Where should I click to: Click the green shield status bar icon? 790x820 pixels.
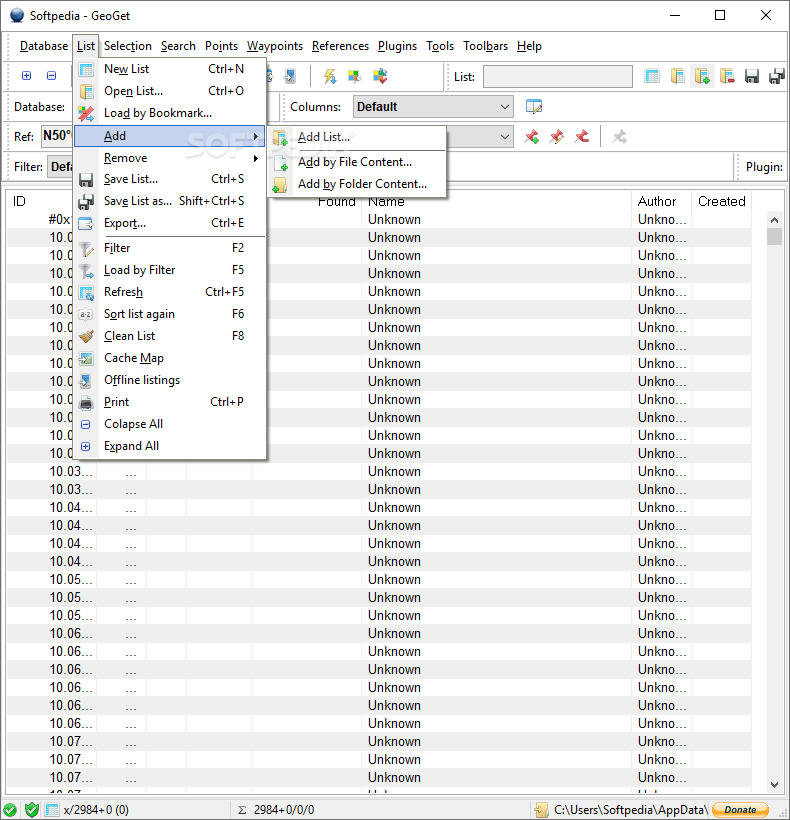(32, 810)
